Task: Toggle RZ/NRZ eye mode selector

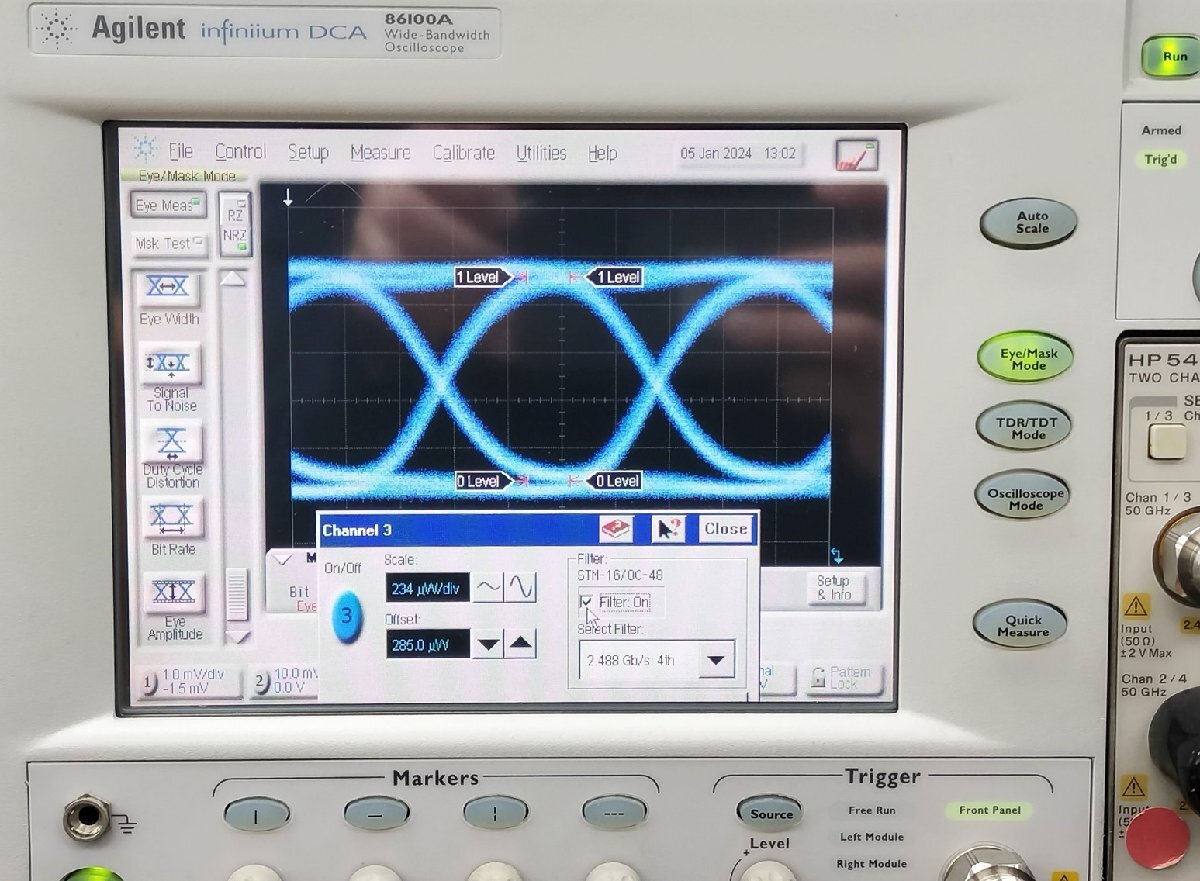Action: coord(234,224)
